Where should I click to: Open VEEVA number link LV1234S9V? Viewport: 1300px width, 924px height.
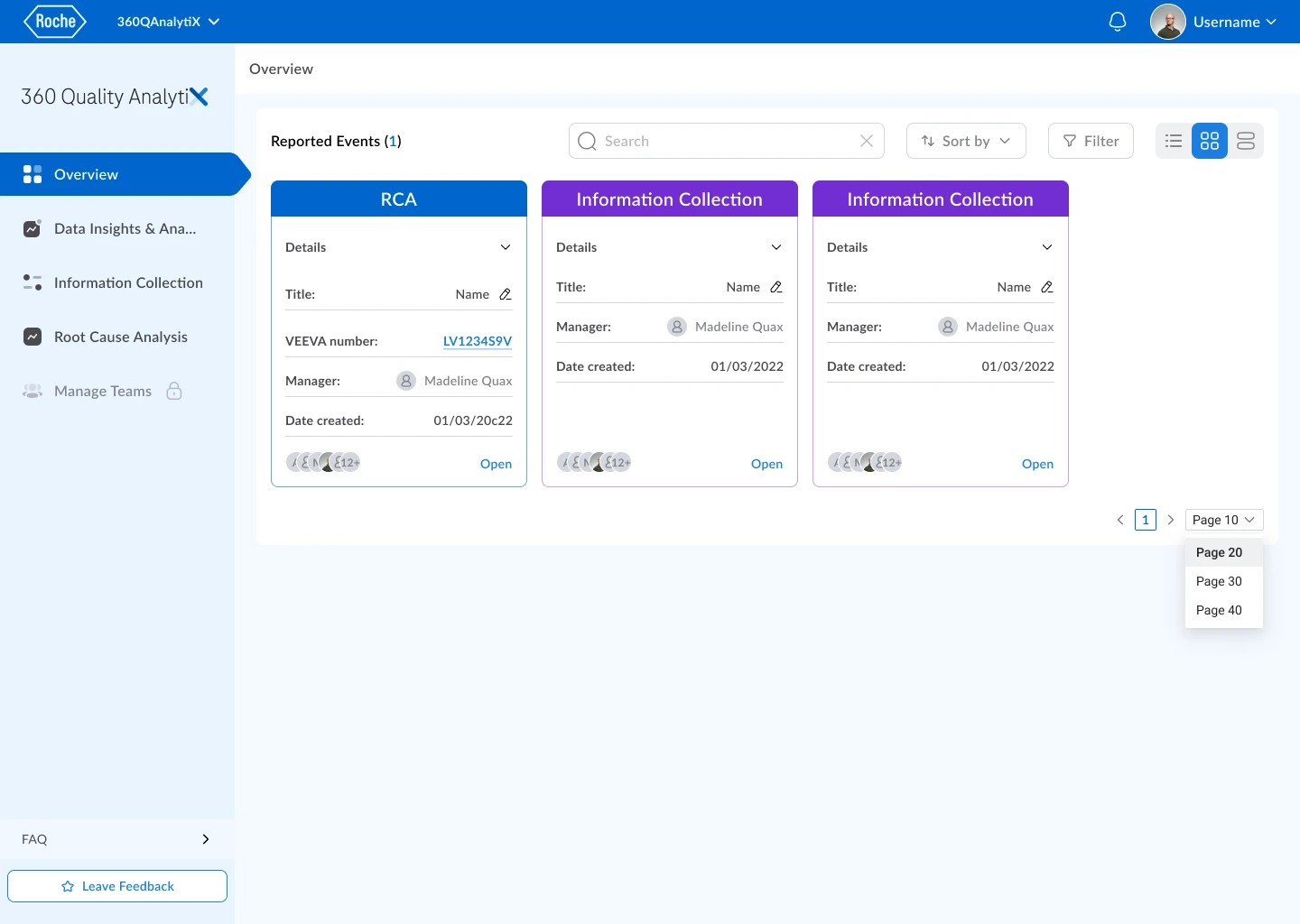[x=478, y=341]
